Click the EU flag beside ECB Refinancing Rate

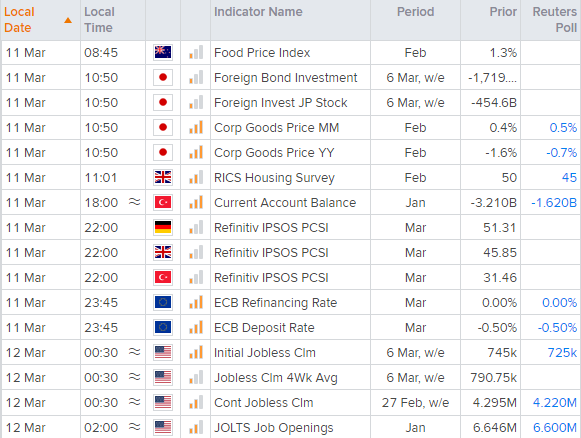point(163,302)
